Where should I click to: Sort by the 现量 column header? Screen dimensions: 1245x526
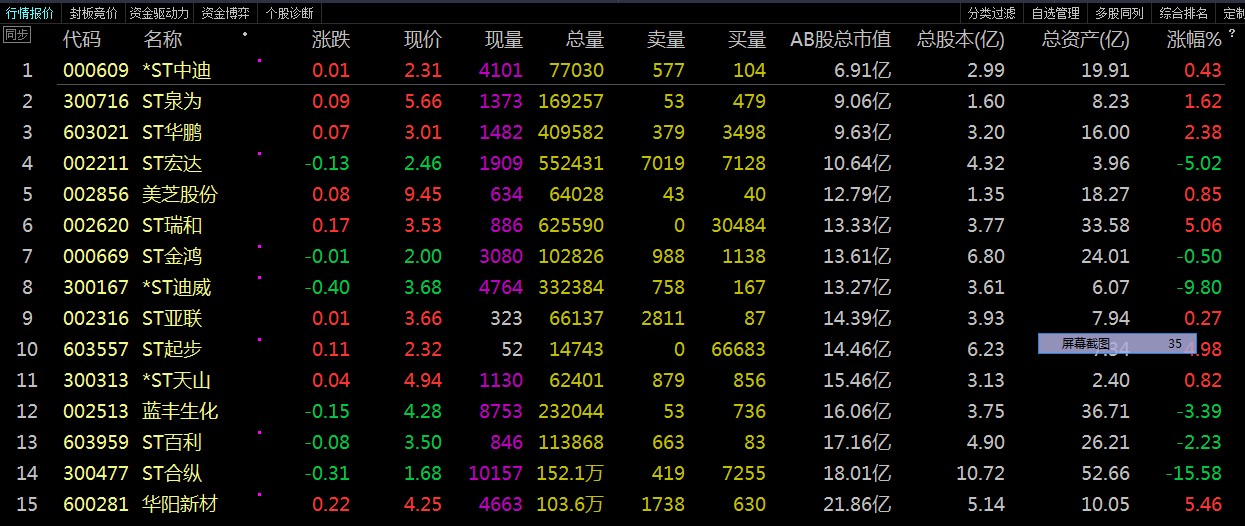coord(503,40)
